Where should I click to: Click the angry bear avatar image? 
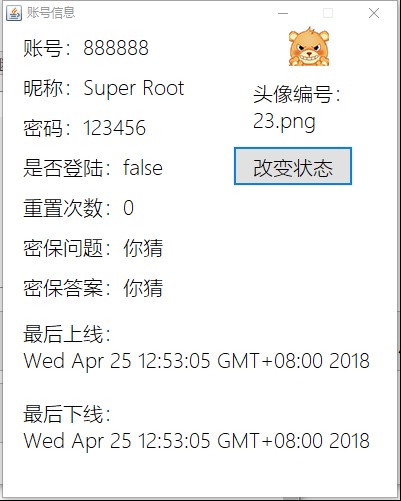pyautogui.click(x=309, y=46)
